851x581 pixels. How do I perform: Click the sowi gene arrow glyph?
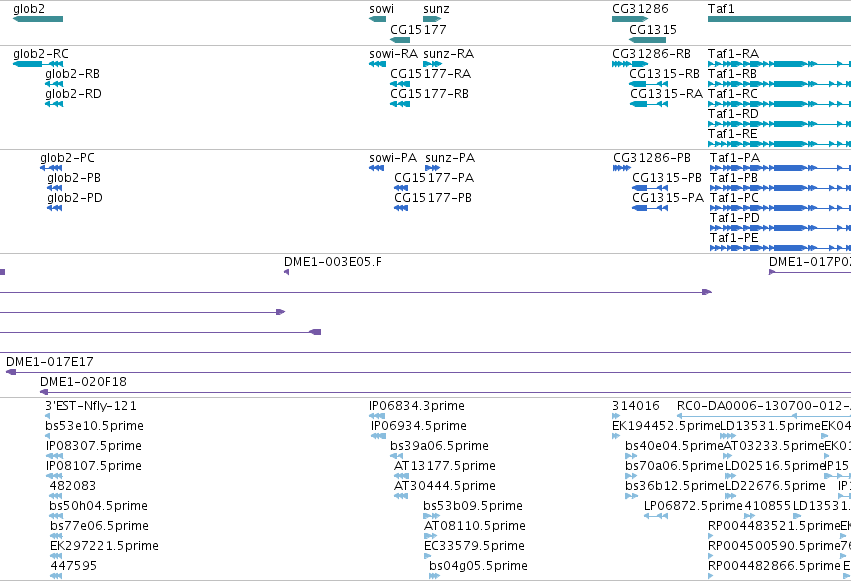click(x=377, y=19)
